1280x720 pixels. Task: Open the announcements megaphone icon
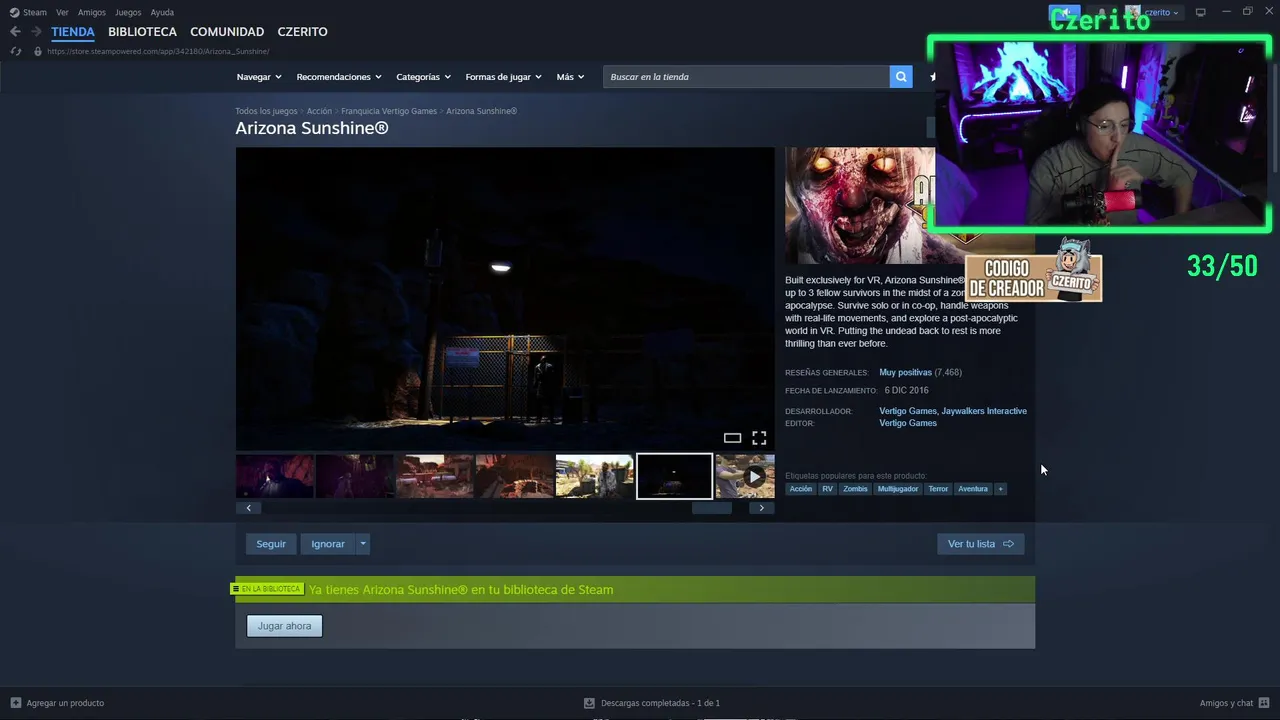(1064, 12)
